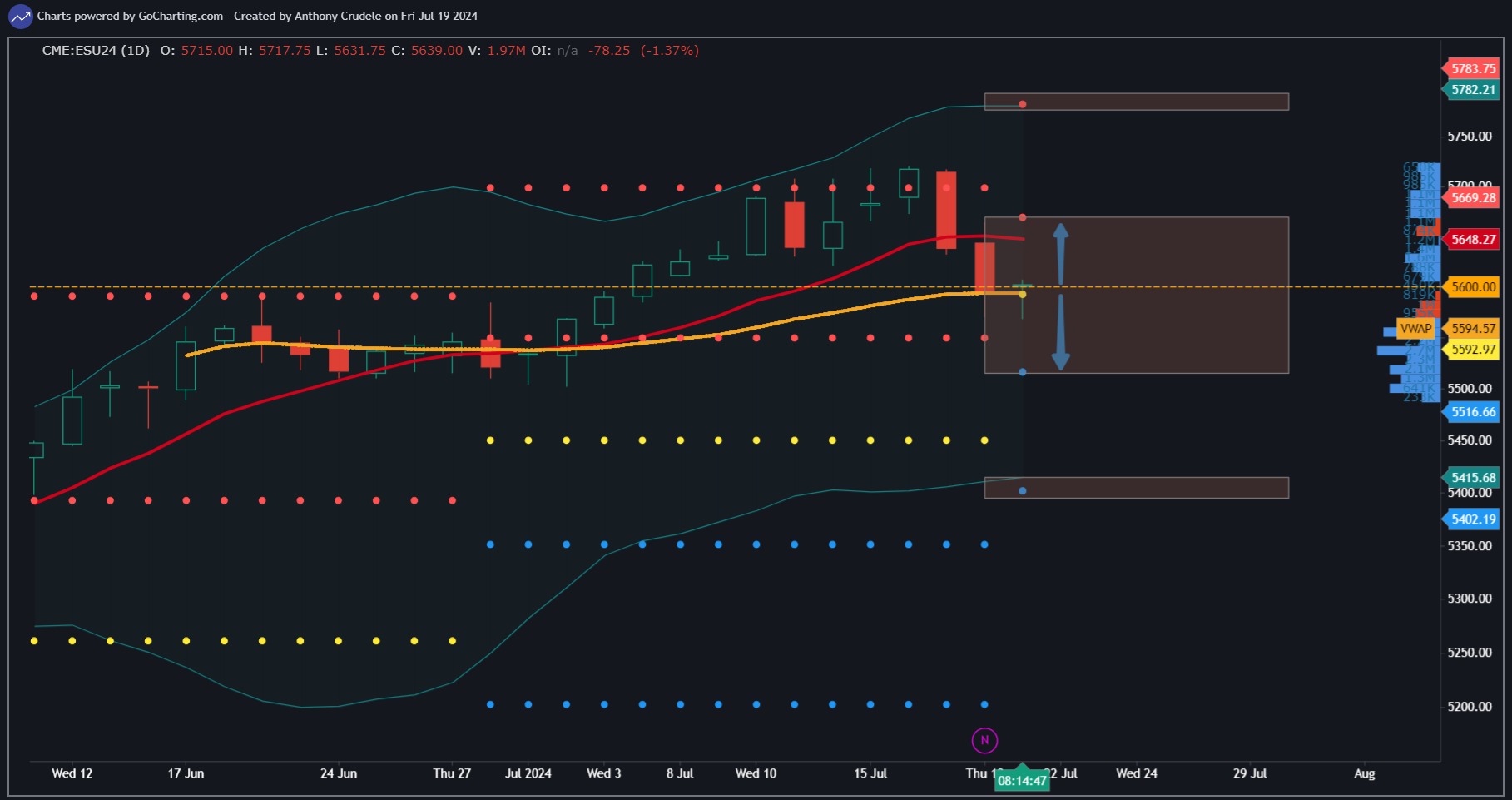
Task: Click the change value -78.25
Action: pyautogui.click(x=609, y=51)
